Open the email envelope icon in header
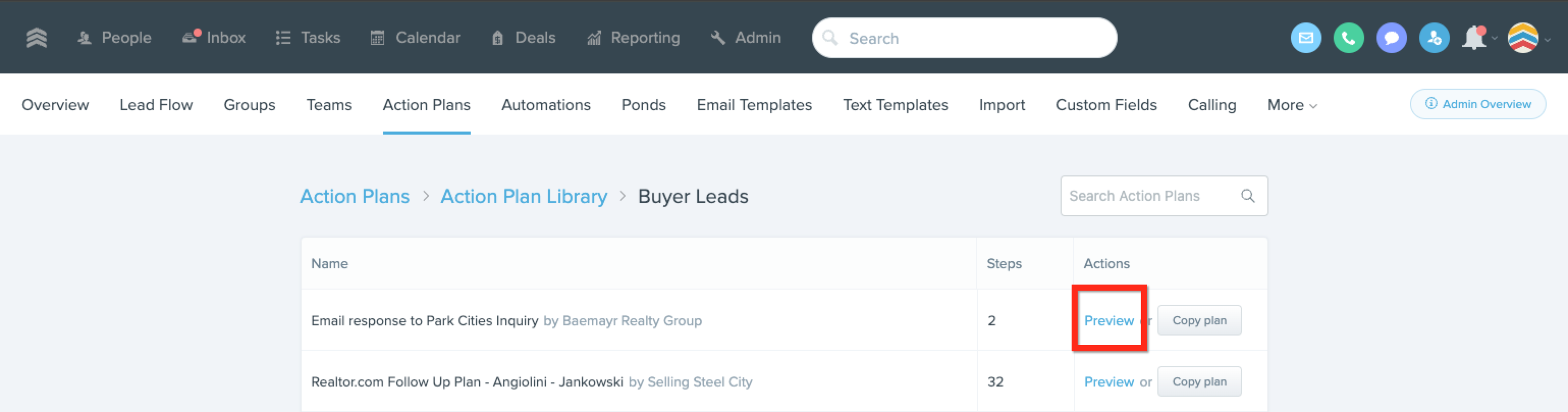 point(1305,38)
